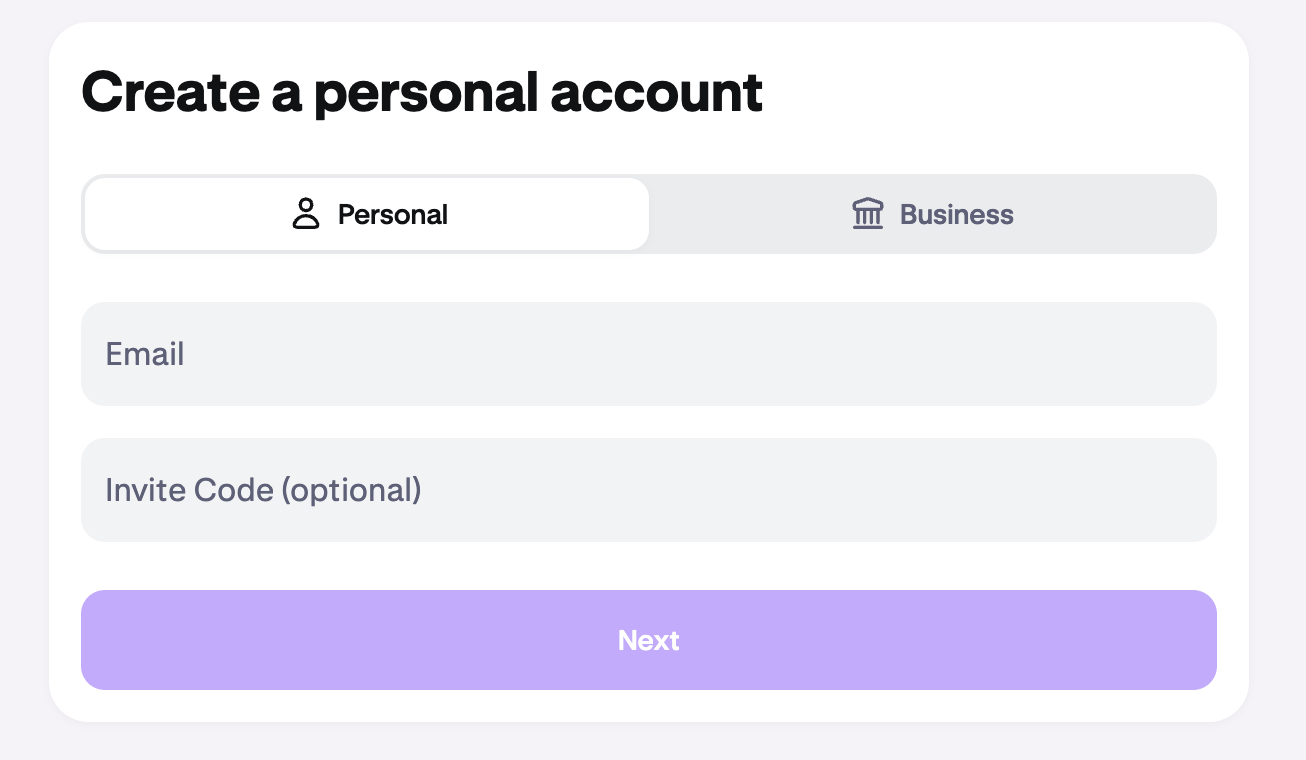Select the white highlighted Personal segment
This screenshot has height=760, width=1306.
click(x=367, y=214)
